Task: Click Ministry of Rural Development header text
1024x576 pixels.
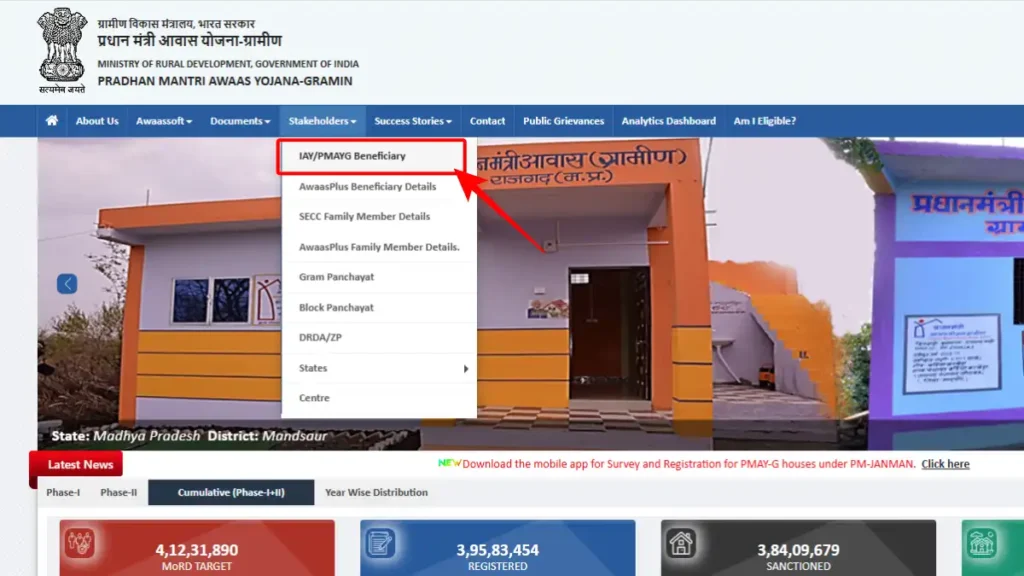Action: click(x=229, y=64)
